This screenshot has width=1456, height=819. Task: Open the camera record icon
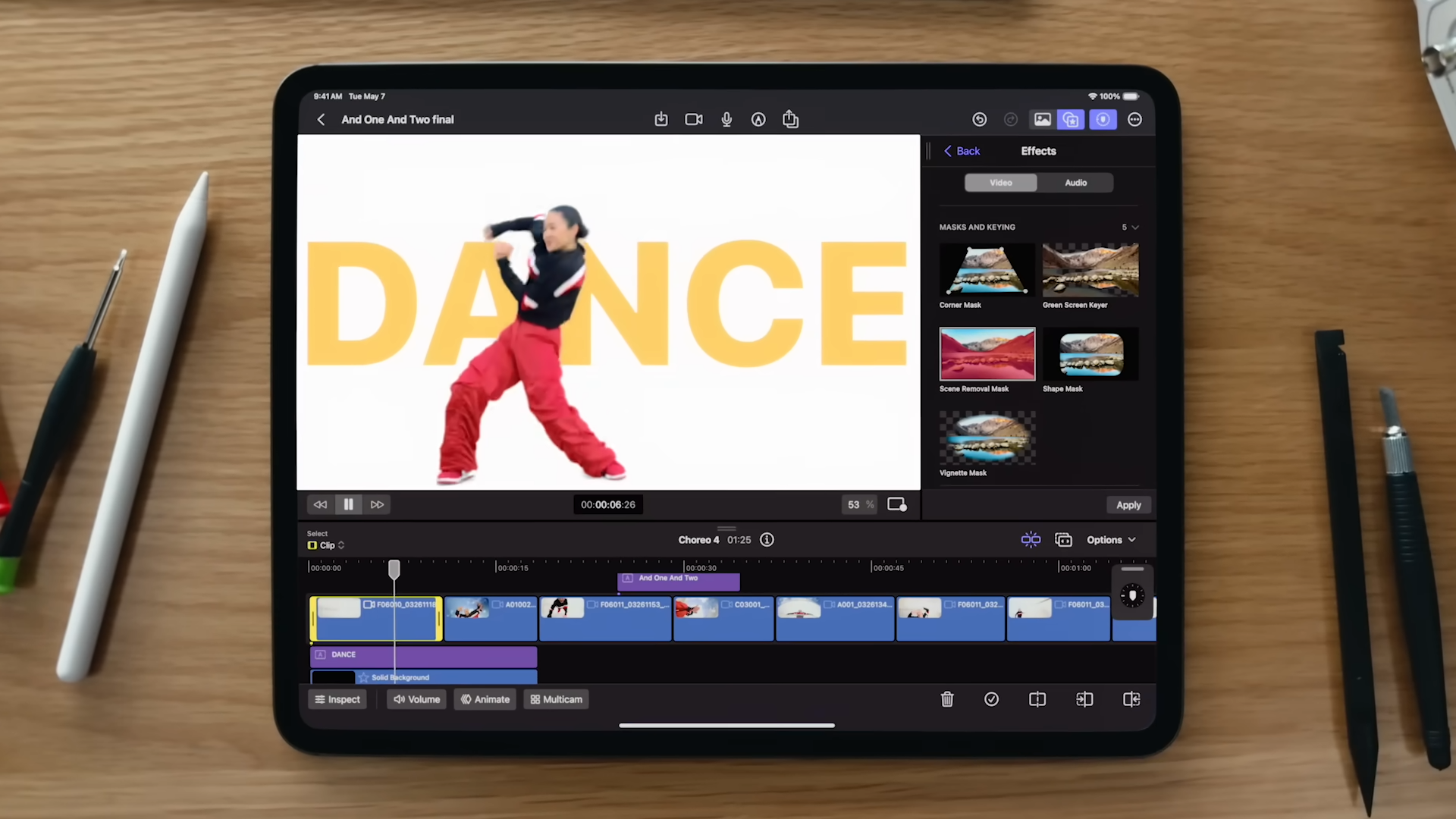pos(694,120)
